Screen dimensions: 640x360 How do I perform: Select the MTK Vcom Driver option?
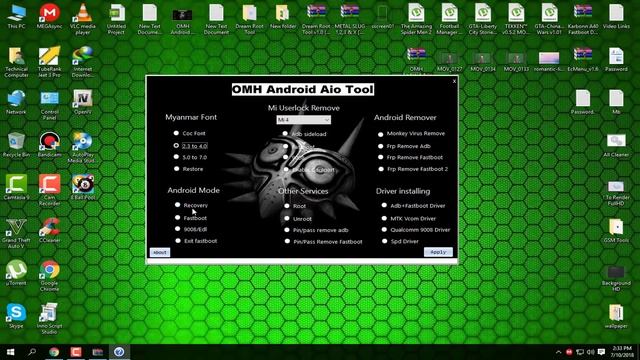coord(384,218)
